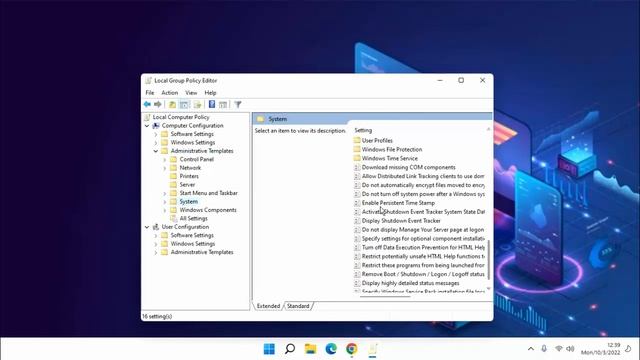This screenshot has width=640, height=360.
Task: Click the policy icon beside Download missing COM components
Action: (357, 167)
